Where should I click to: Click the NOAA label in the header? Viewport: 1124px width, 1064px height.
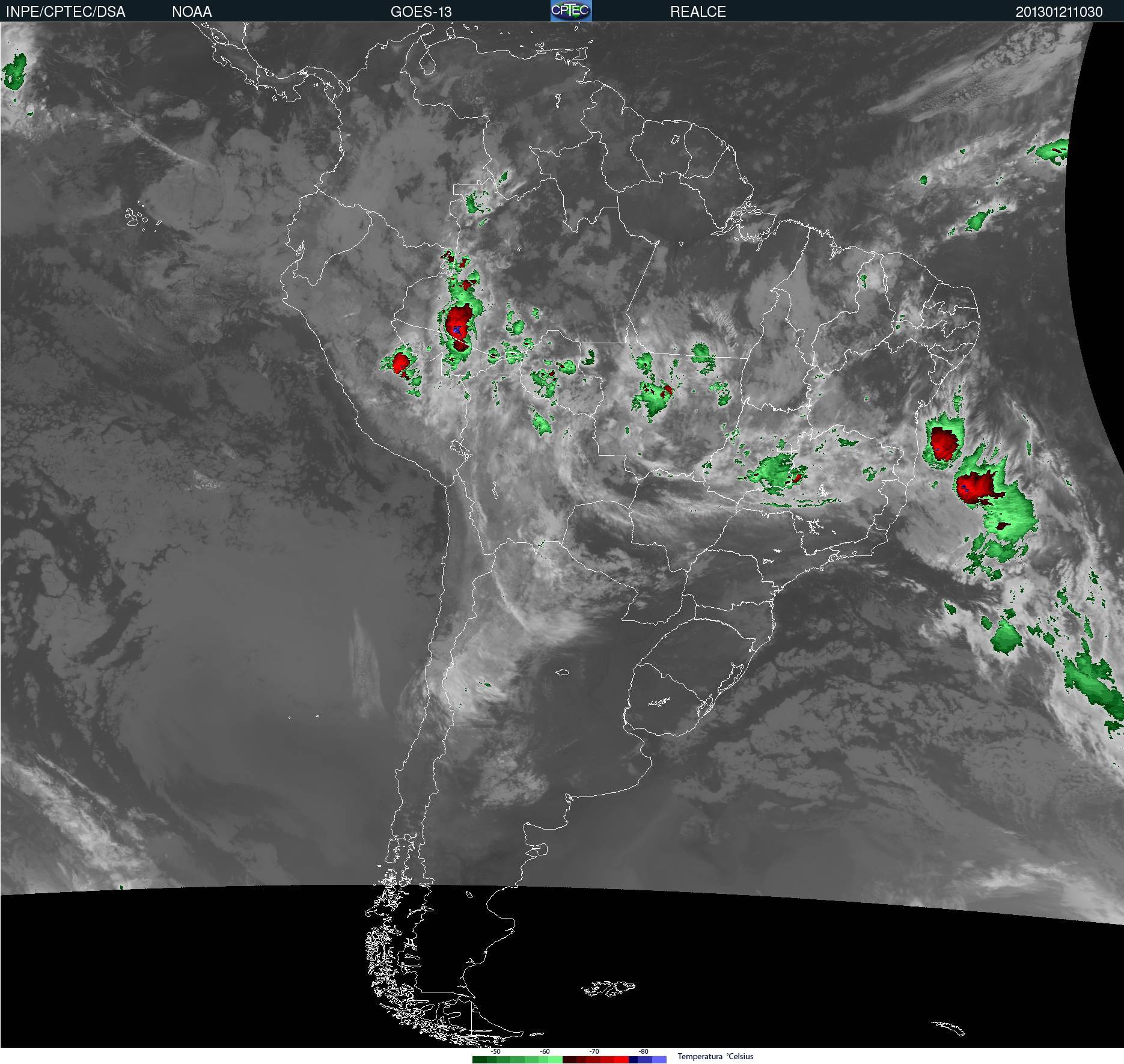[192, 11]
